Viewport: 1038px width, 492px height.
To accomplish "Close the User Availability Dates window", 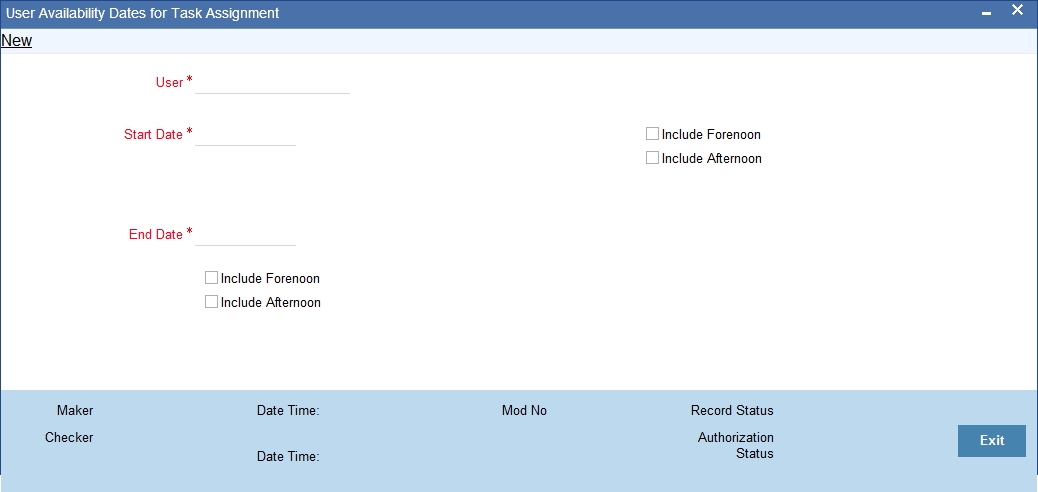I will [1017, 11].
